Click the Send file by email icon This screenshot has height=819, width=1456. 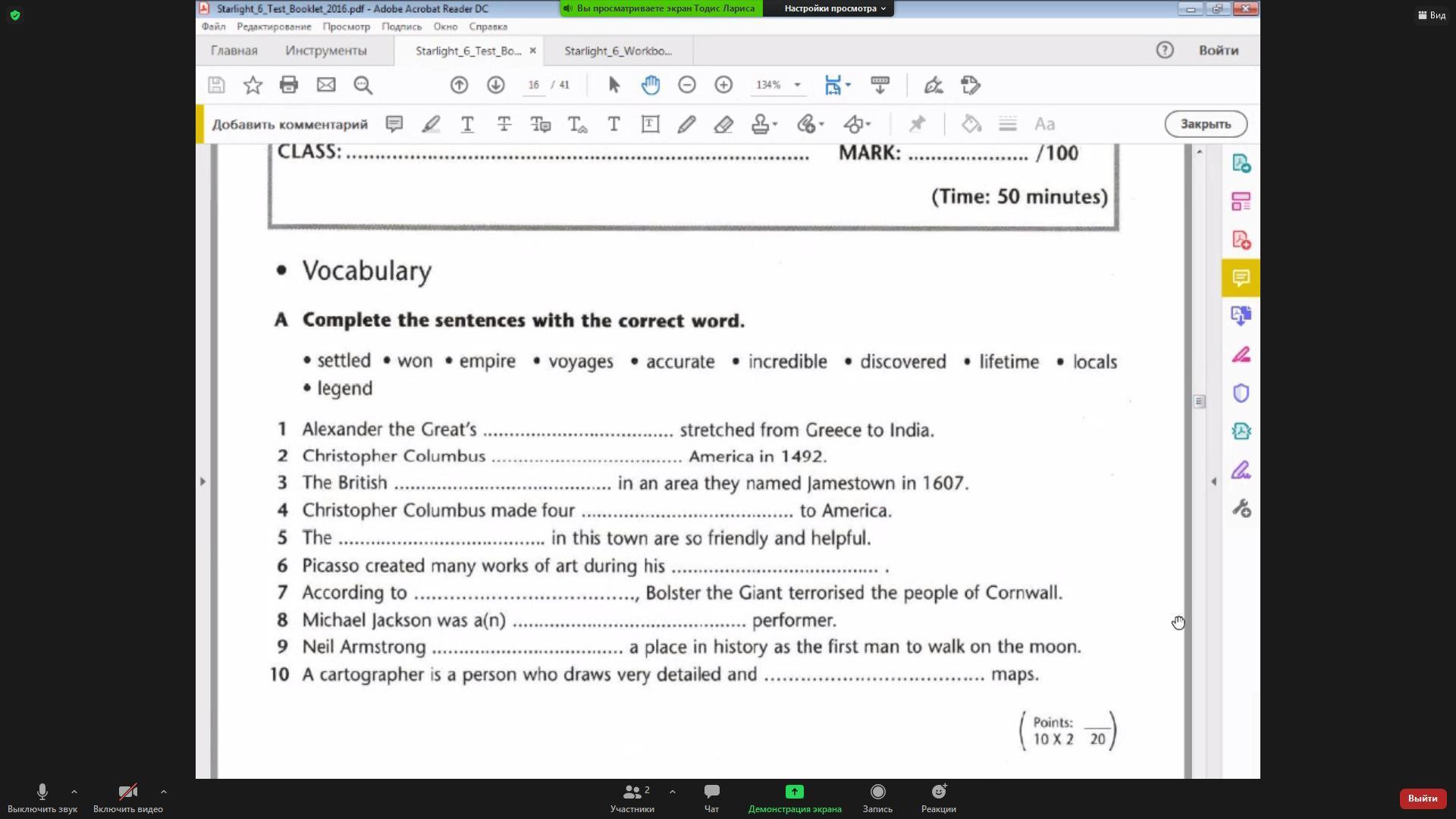(x=326, y=85)
